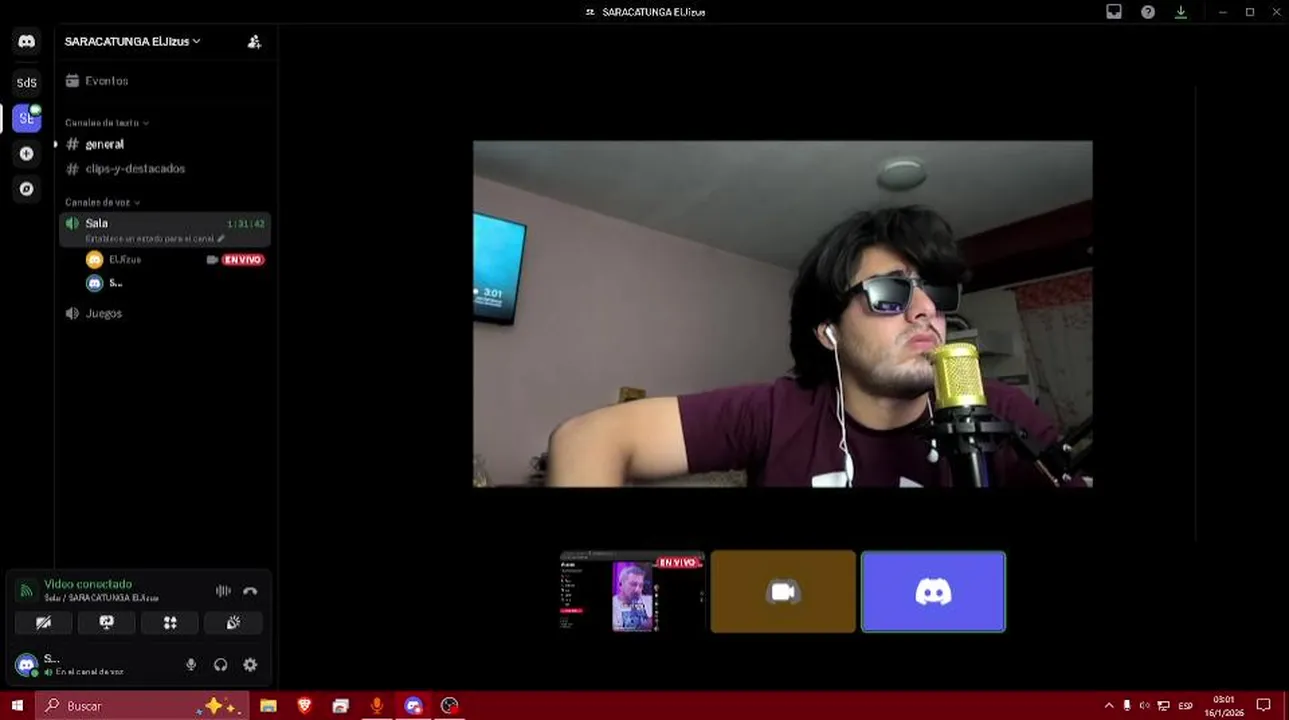
Task: Collapse the Canales de texto category
Action: click(x=106, y=123)
